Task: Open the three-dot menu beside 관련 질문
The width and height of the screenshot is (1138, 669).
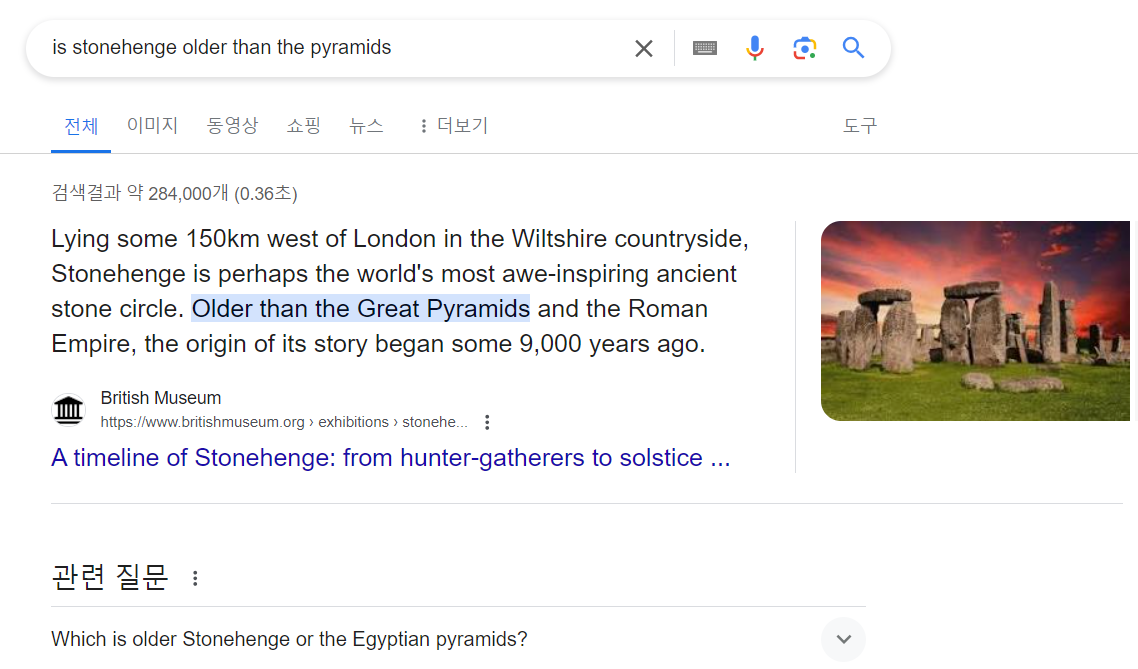Action: coord(195,578)
